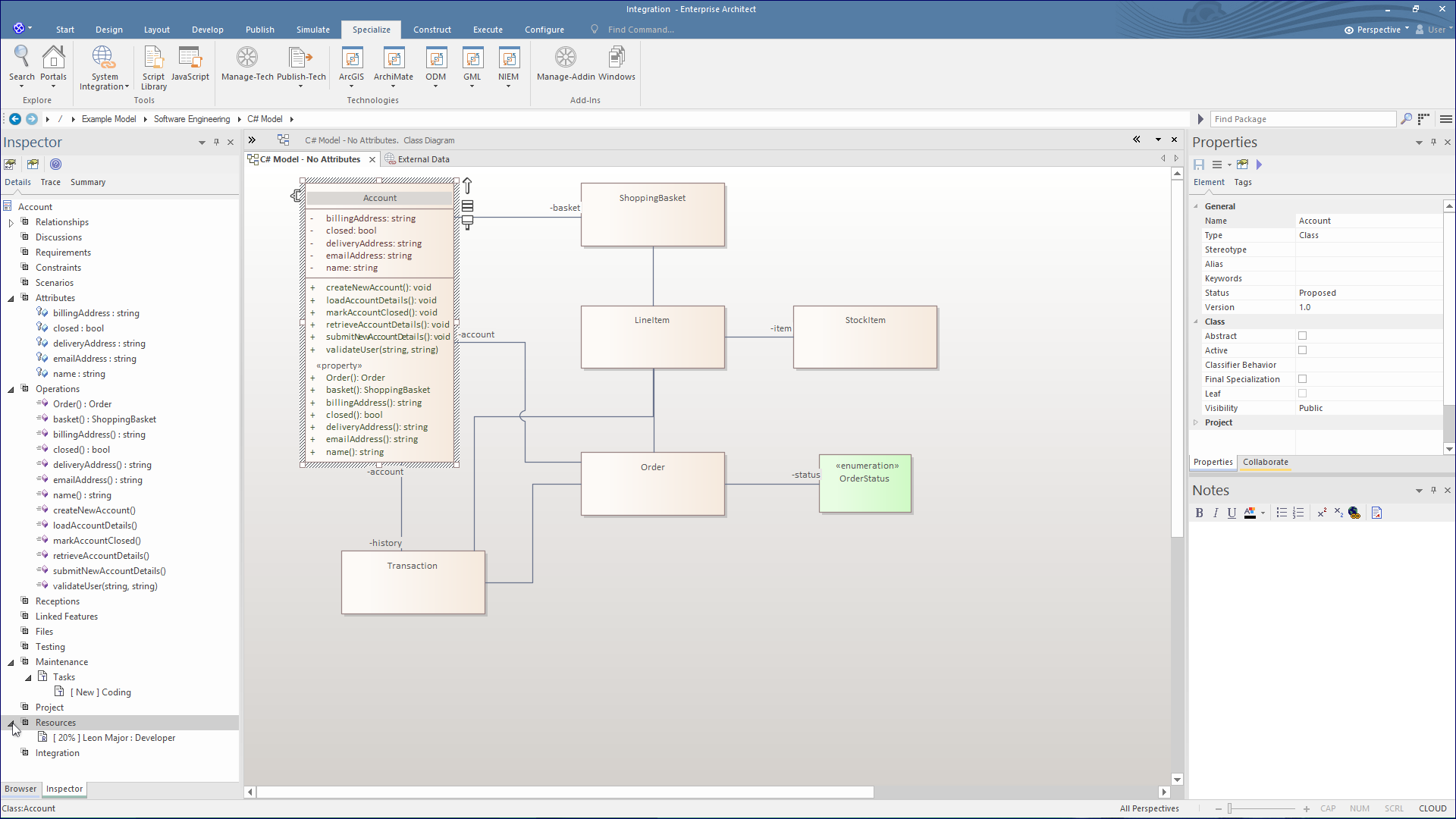Viewport: 1456px width, 819px height.
Task: Switch to the Browser panel tab
Action: click(x=20, y=789)
